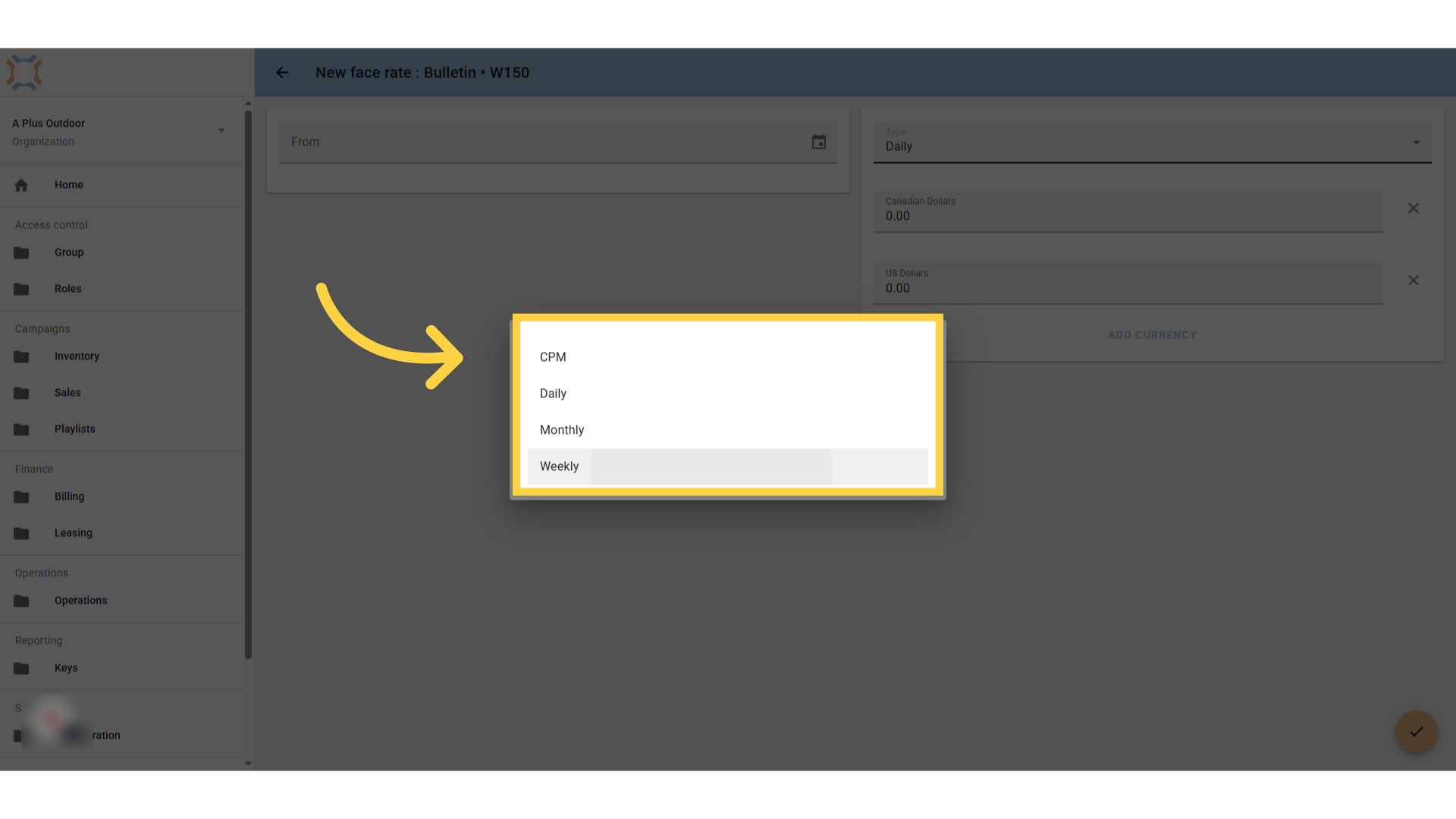Pick Monthly from the rate type options
1456x819 pixels.
click(x=728, y=430)
